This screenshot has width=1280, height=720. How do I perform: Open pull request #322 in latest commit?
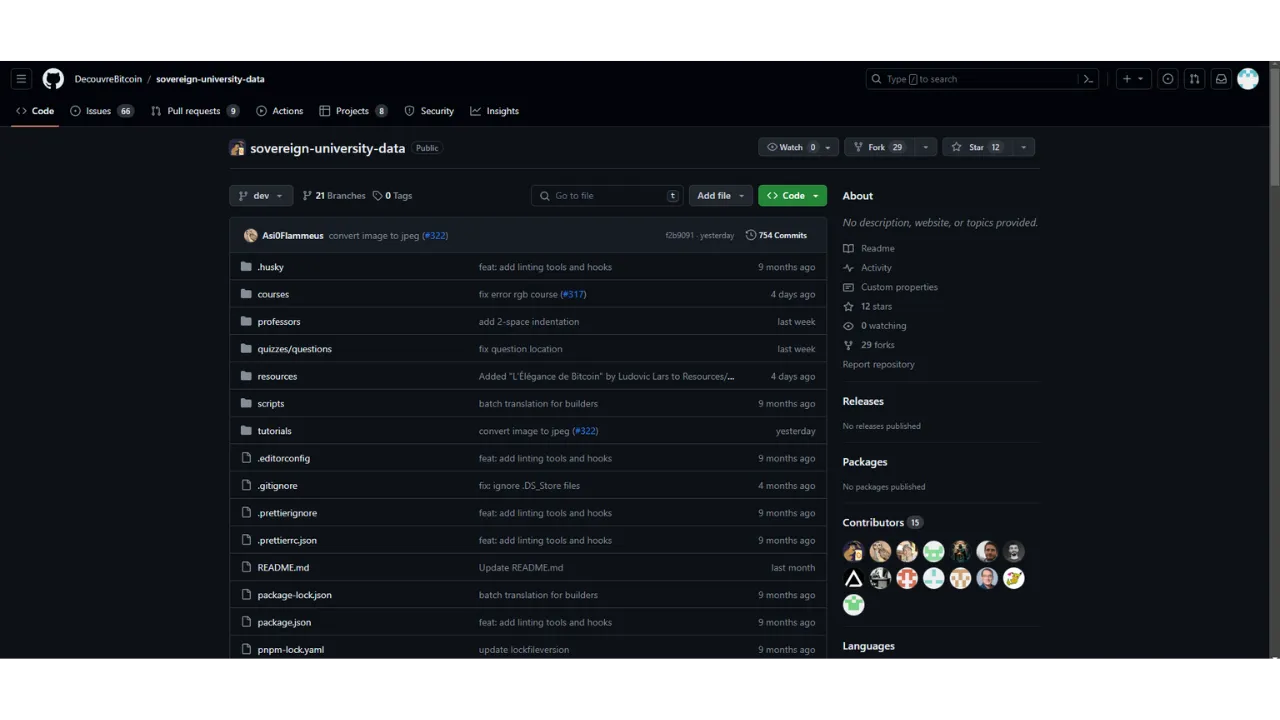(x=435, y=235)
